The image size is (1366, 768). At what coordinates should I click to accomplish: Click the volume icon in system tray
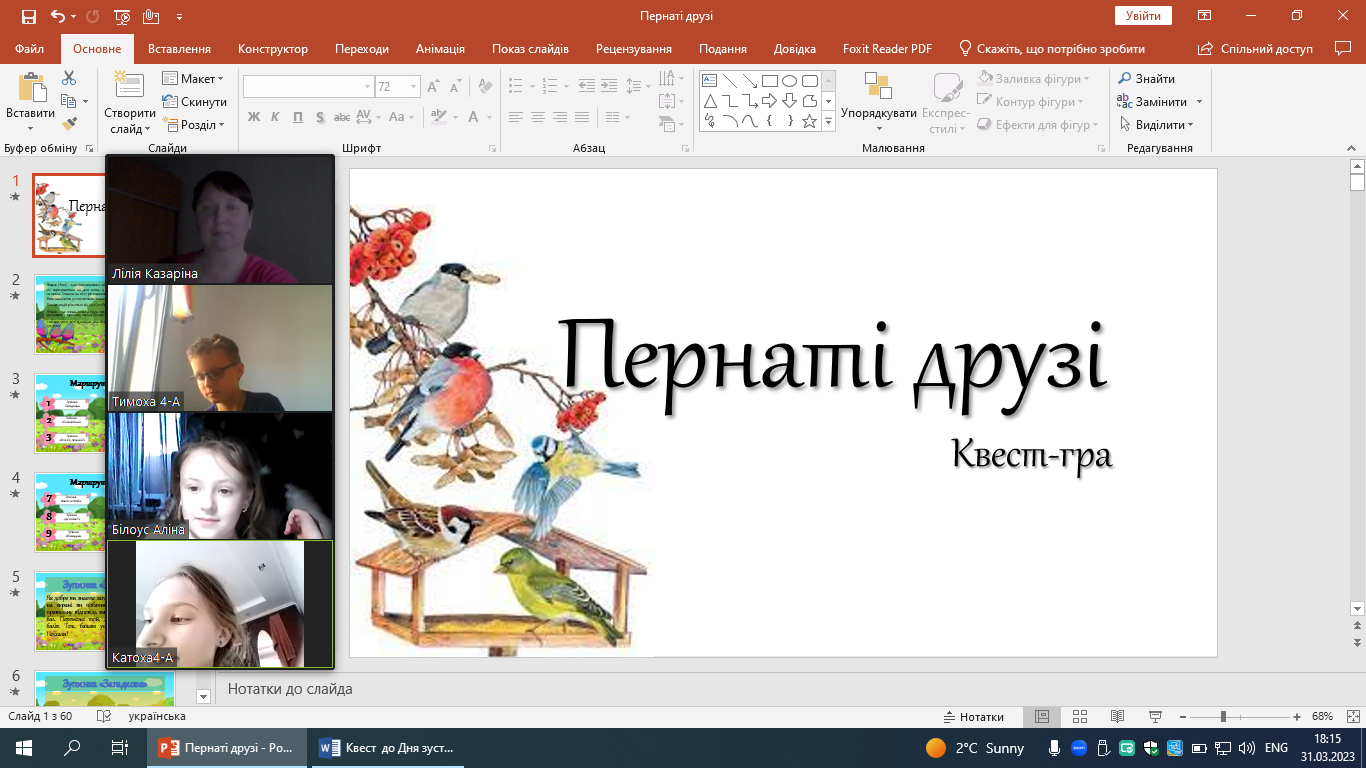coord(1246,748)
